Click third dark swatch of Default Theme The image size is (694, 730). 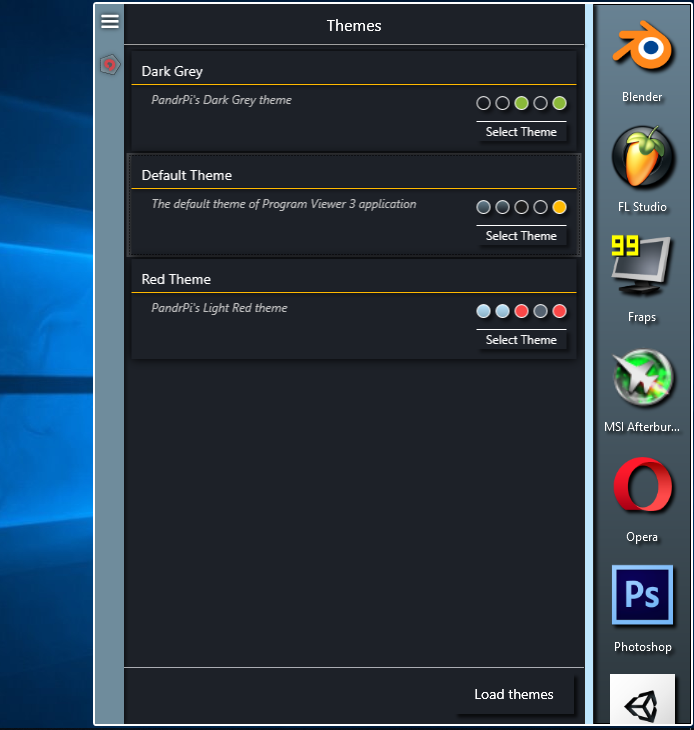tap(521, 207)
